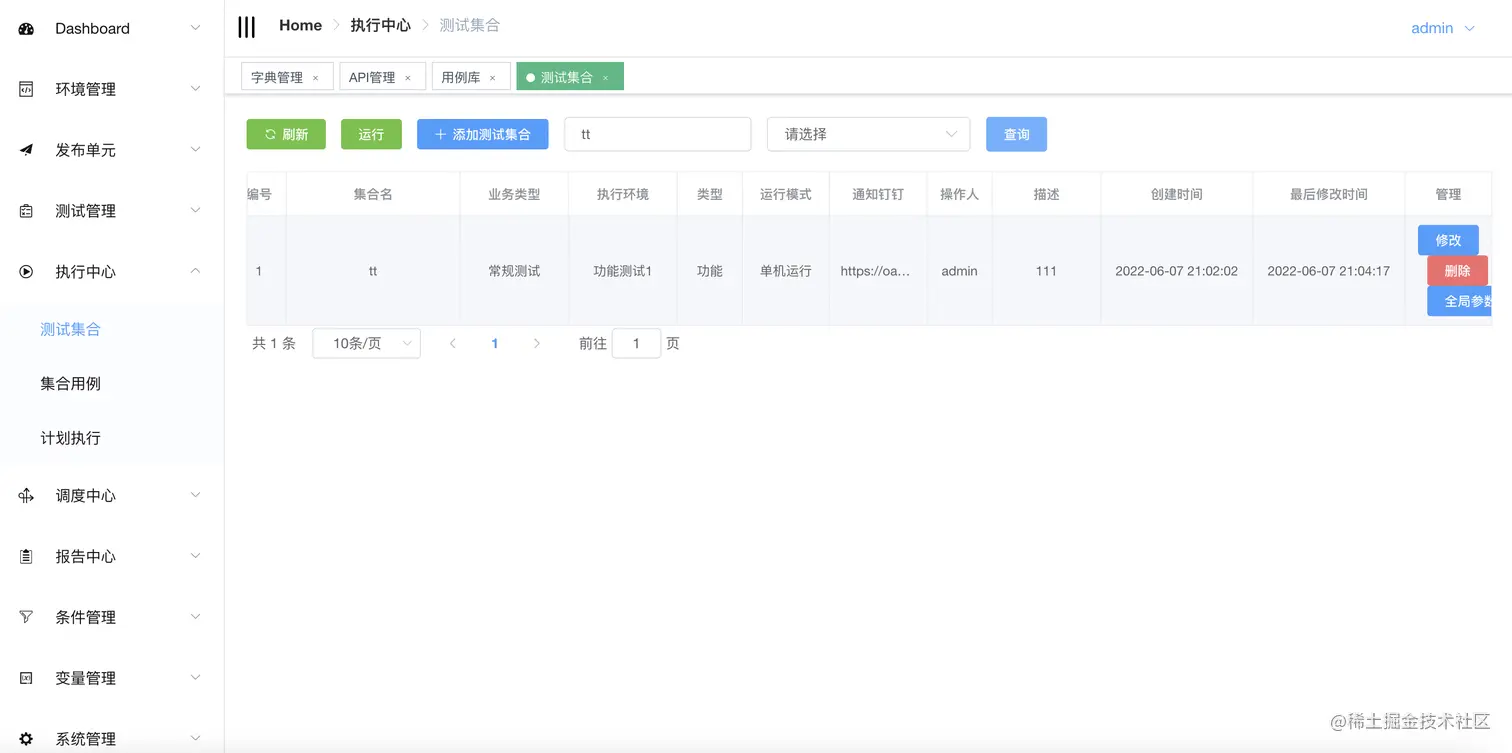1512x753 pixels.
Task: Click the 常规测试 business type cell
Action: point(514,271)
